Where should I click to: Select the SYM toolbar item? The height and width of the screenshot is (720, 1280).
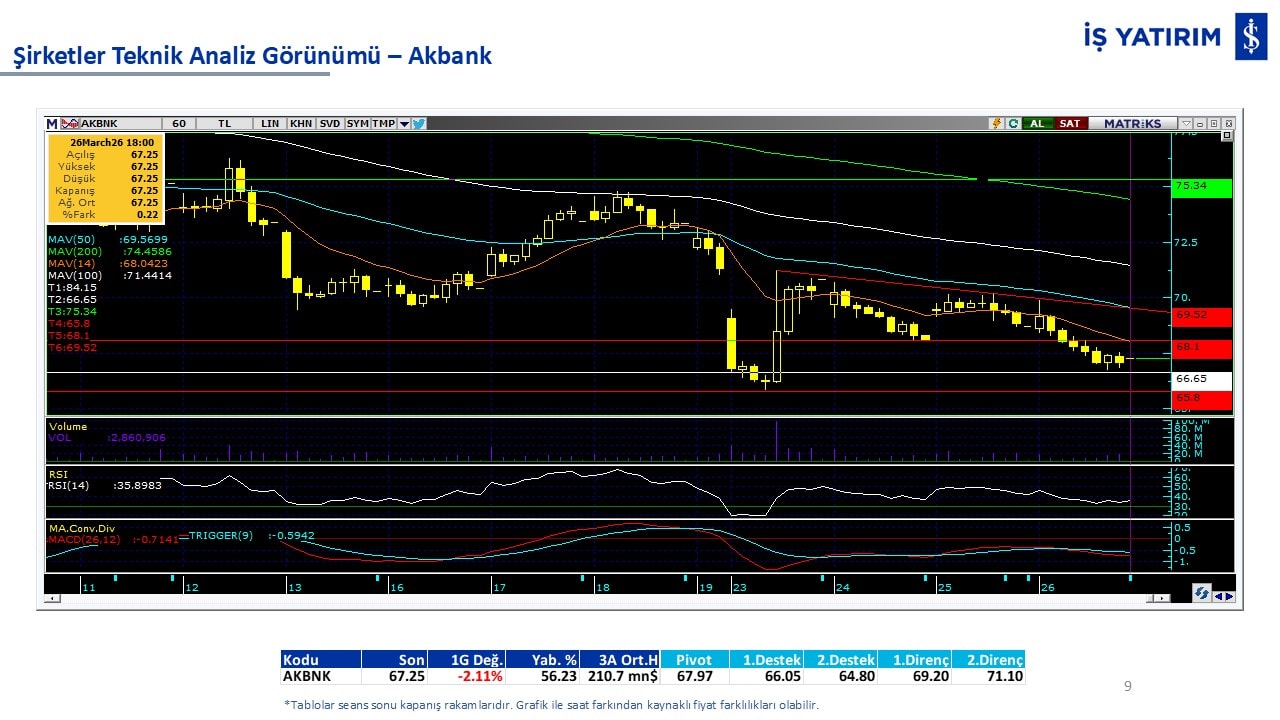(x=357, y=124)
